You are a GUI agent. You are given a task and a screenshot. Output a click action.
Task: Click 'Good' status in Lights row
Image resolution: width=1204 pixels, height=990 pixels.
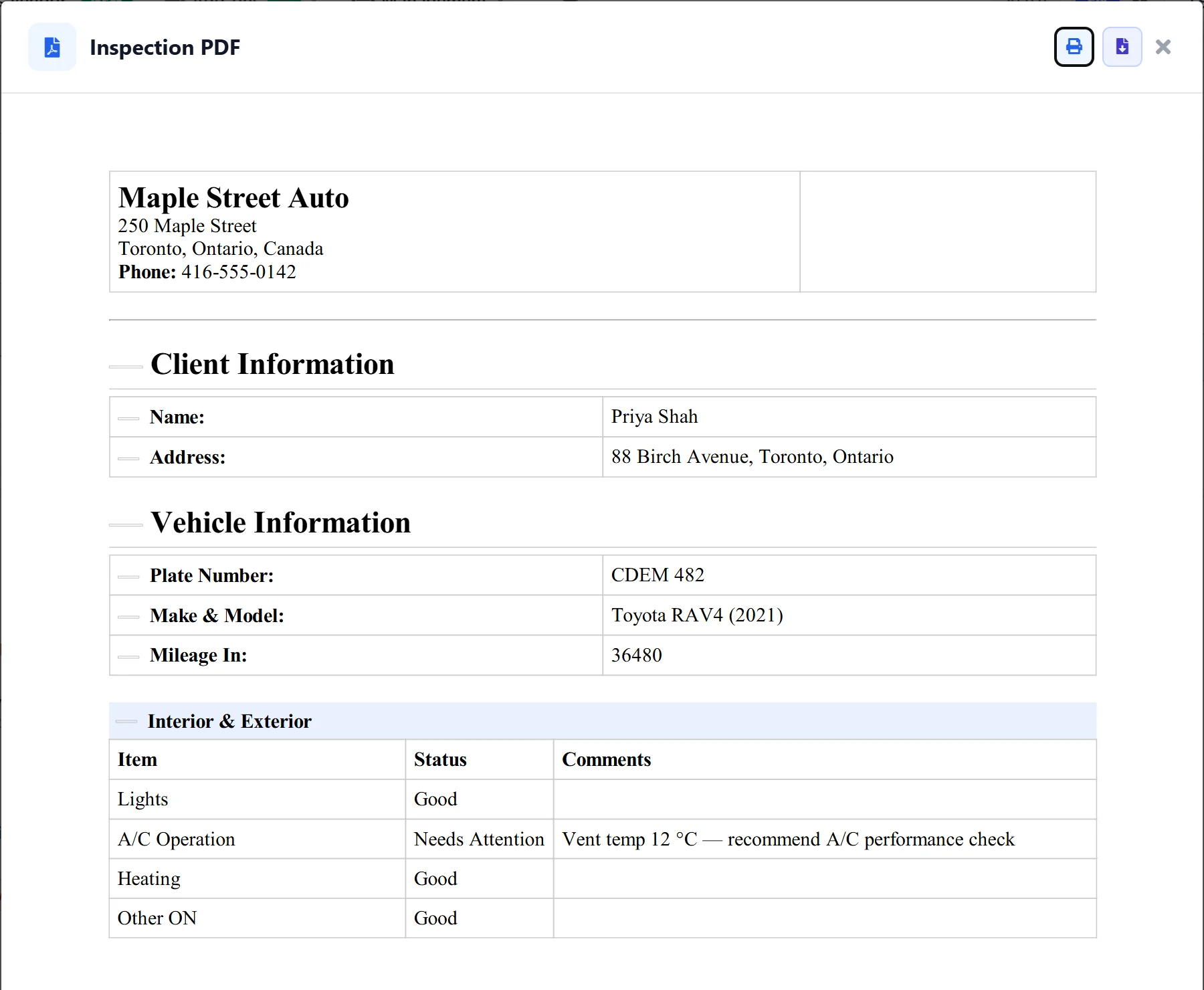click(480, 799)
